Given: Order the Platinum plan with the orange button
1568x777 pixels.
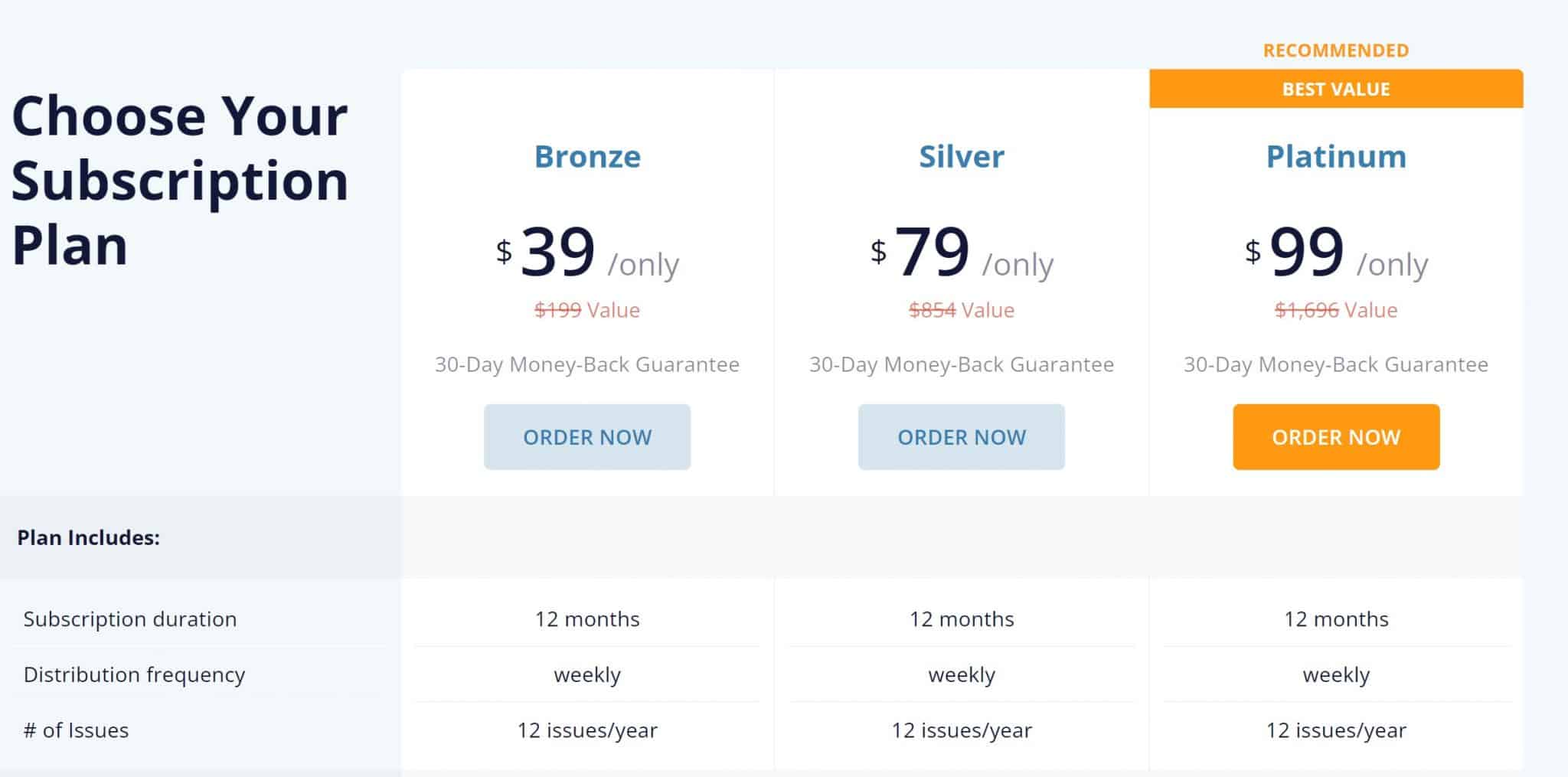Looking at the screenshot, I should point(1336,437).
